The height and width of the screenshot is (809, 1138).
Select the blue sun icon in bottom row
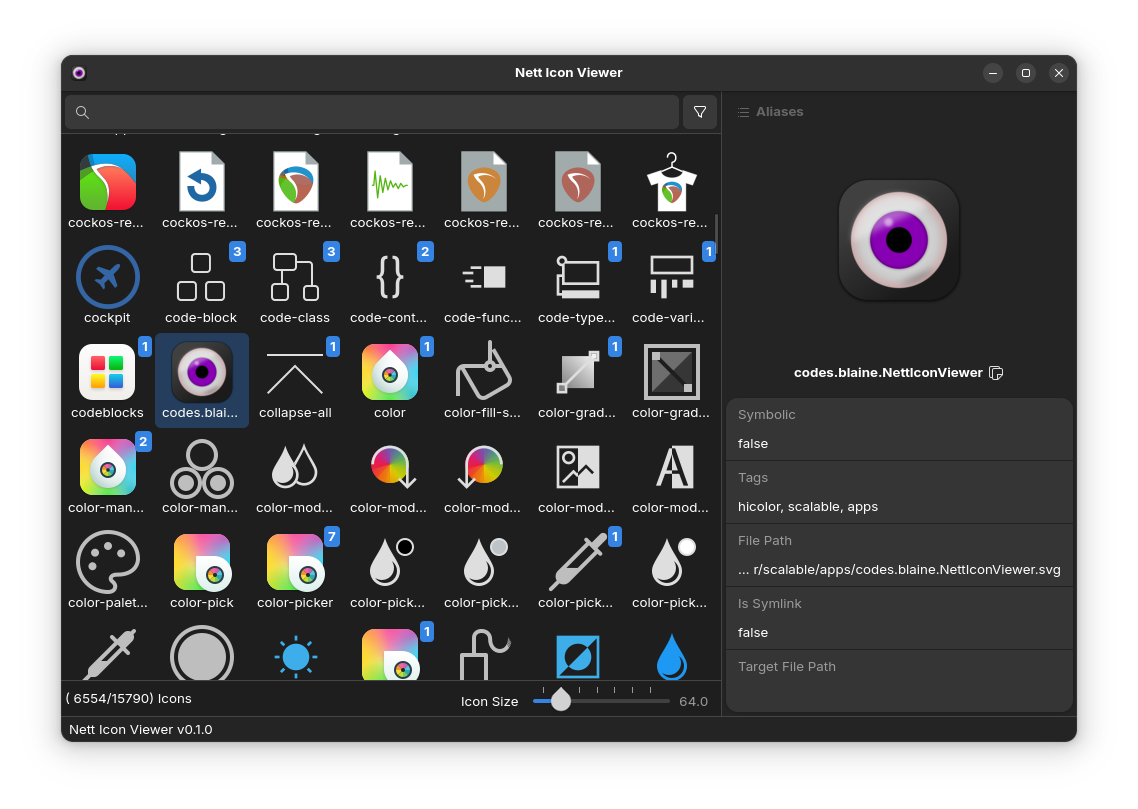[295, 655]
